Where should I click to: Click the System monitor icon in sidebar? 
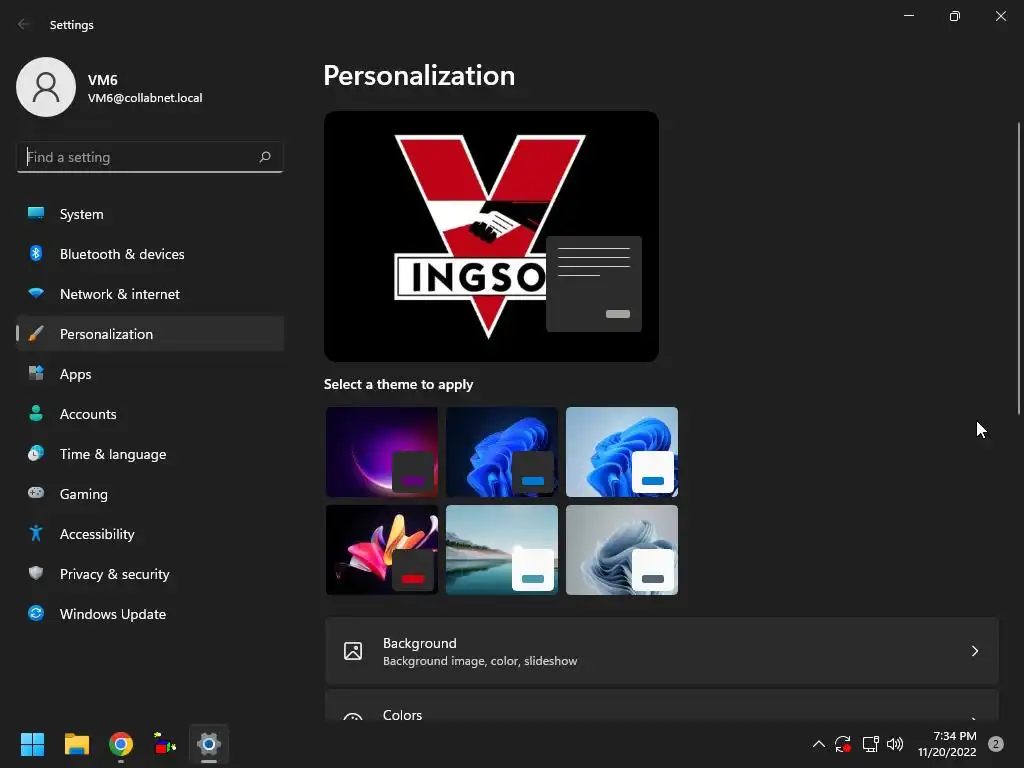36,213
